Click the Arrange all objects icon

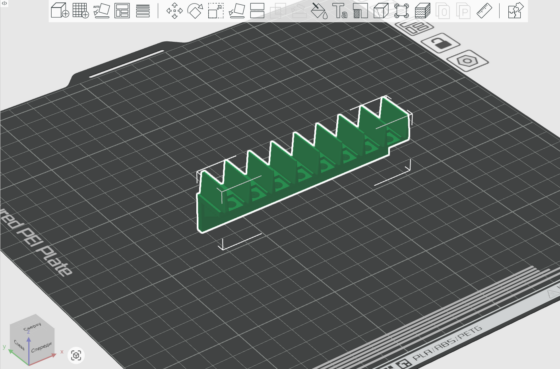coord(122,10)
